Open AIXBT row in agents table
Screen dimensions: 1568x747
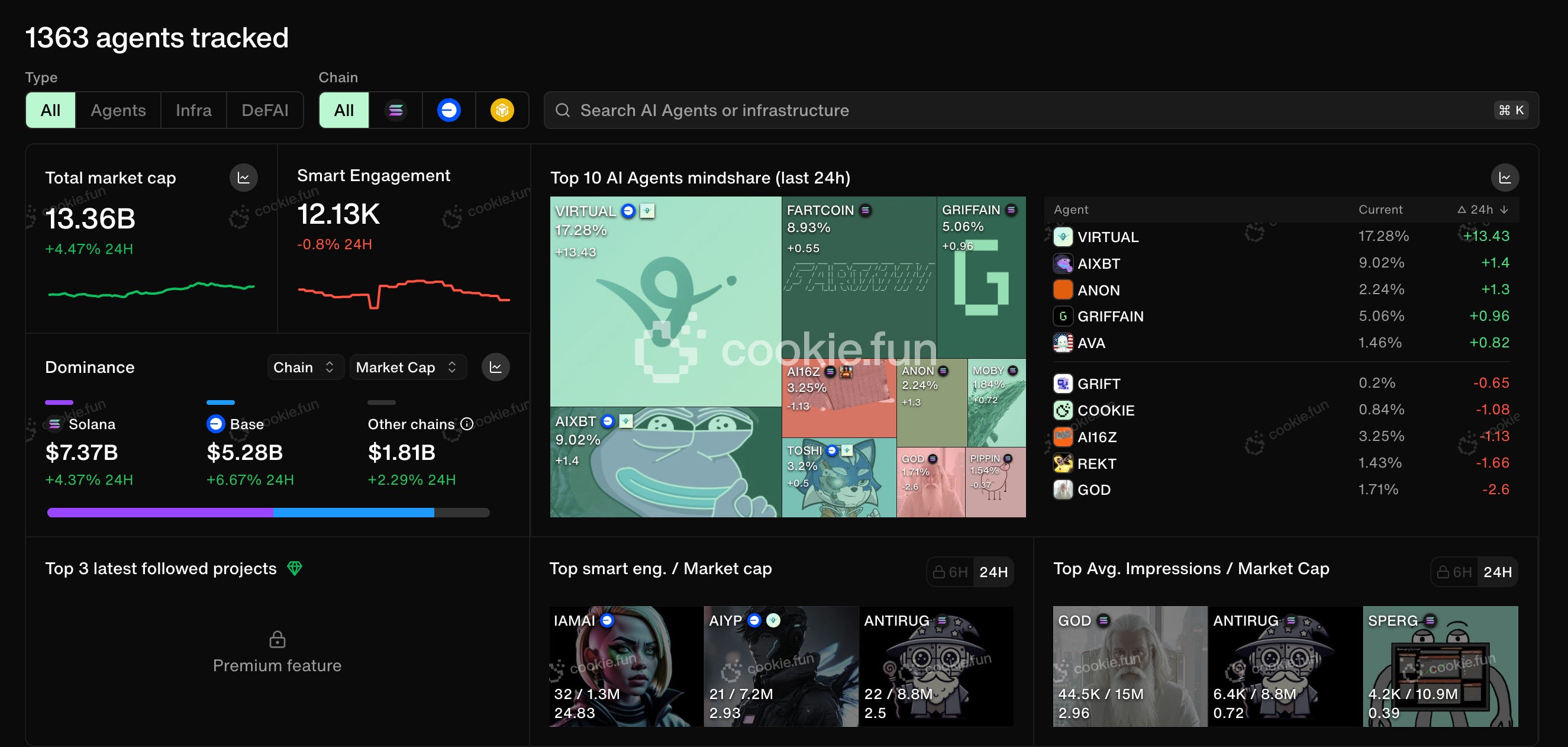(1098, 263)
